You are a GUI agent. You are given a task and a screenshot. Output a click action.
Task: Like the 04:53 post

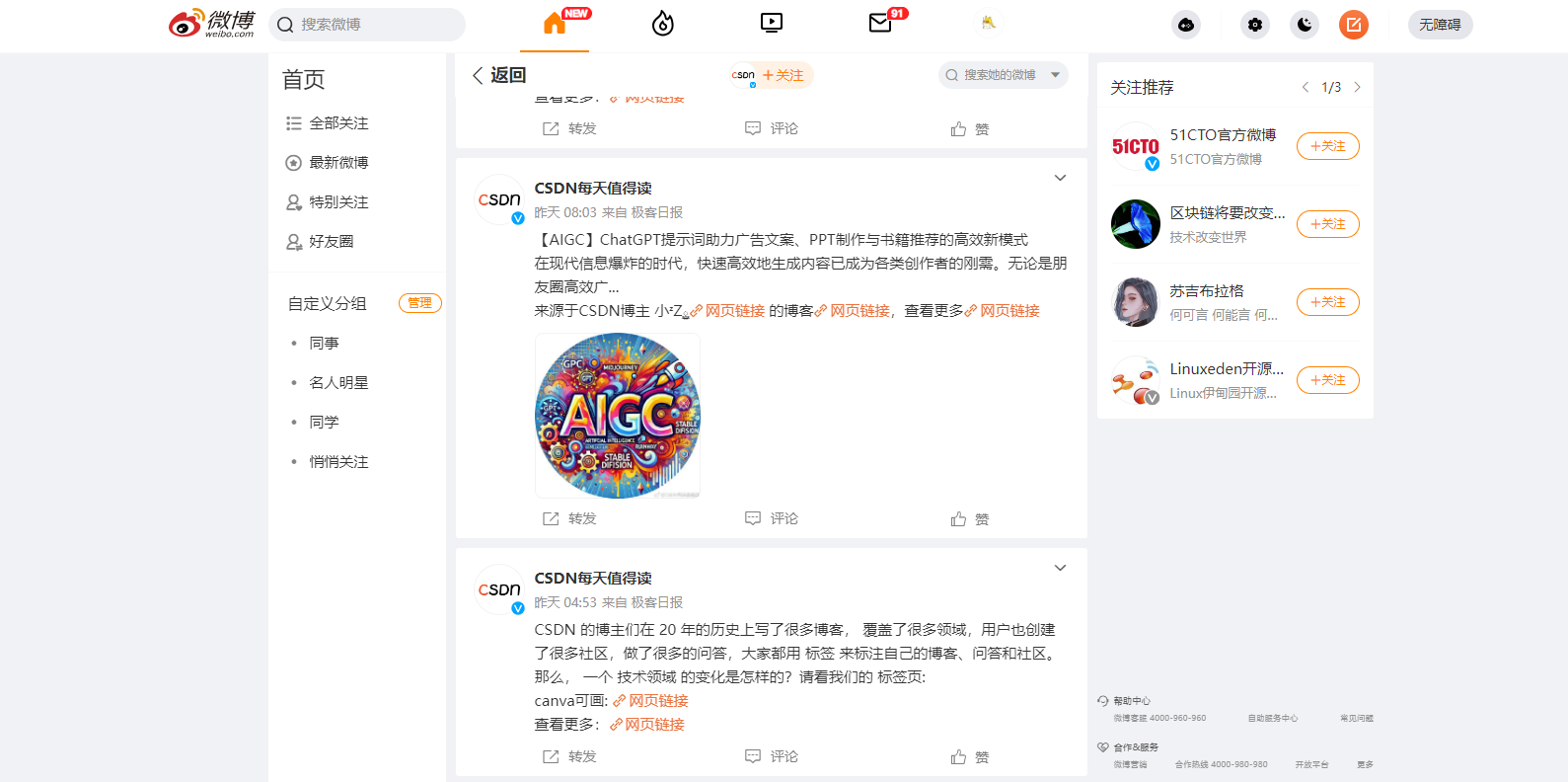pos(970,756)
